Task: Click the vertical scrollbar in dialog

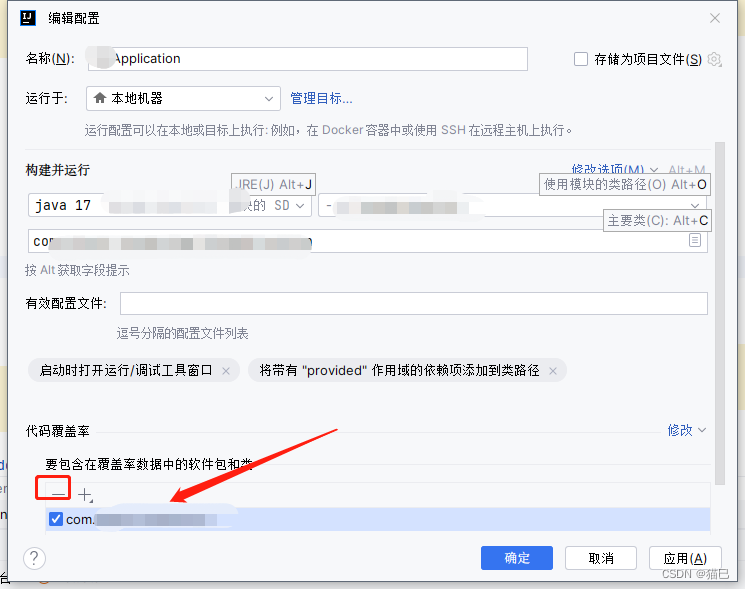Action: [x=720, y=314]
